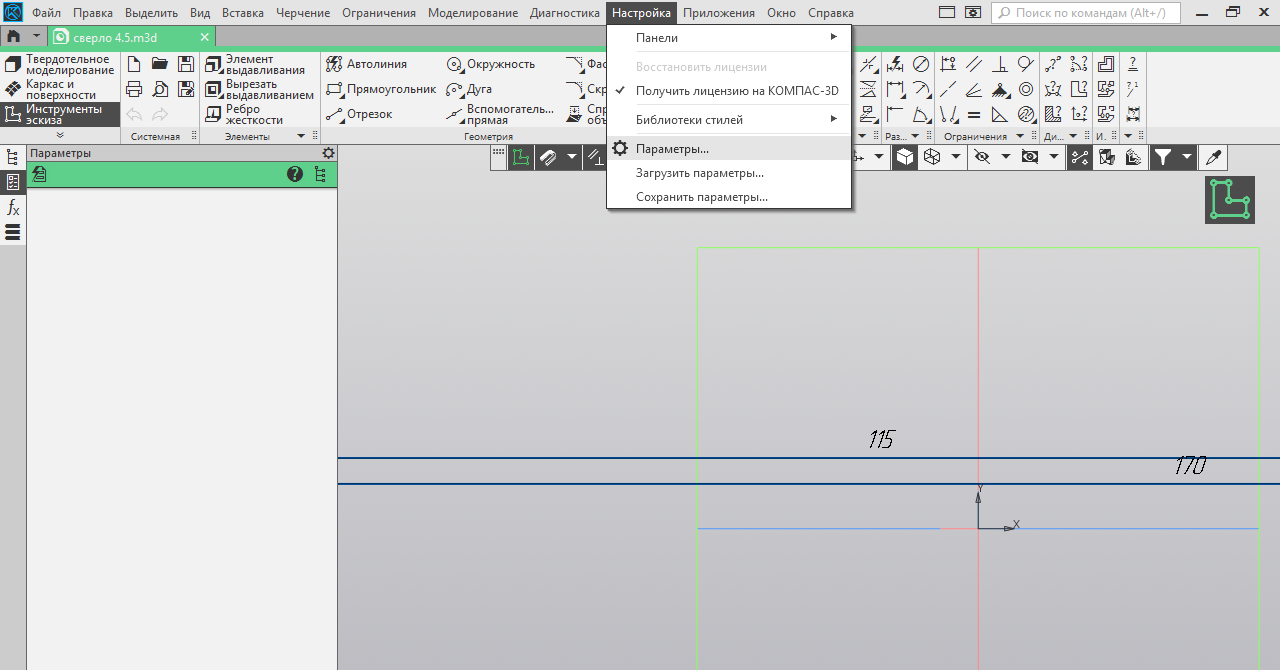Screen dimensions: 1280x670
Task: Select Каркас и поверхности toolbar set
Action: point(60,90)
